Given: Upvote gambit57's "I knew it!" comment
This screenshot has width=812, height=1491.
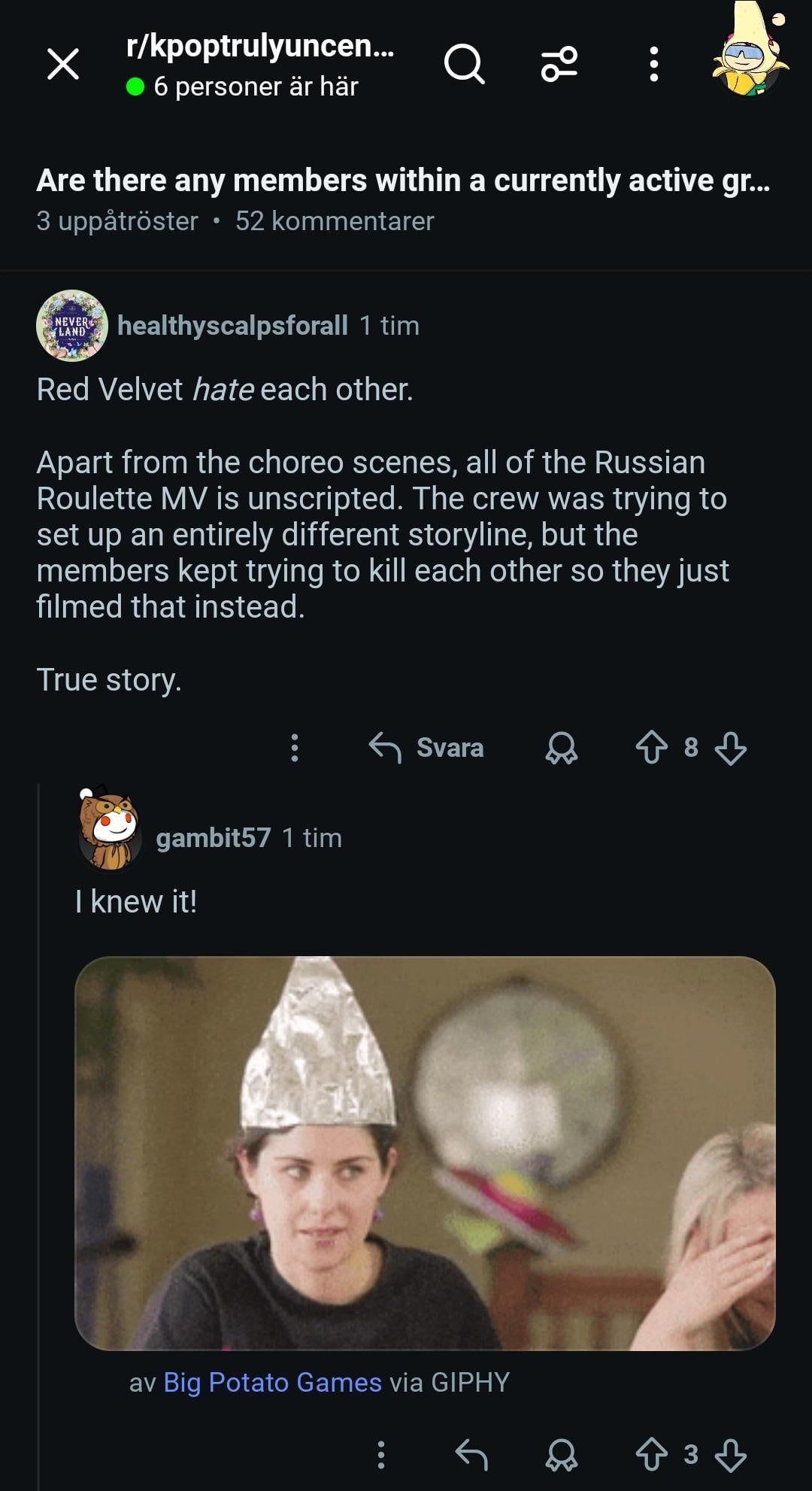Looking at the screenshot, I should click(651, 1455).
